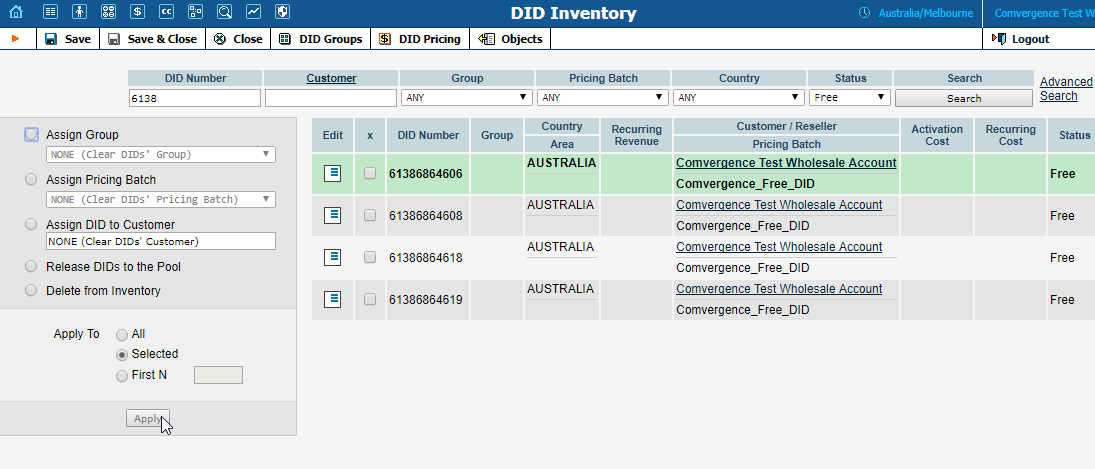Viewport: 1095px width, 469px height.
Task: Open the magnifier search icon in top bar
Action: coord(224,13)
